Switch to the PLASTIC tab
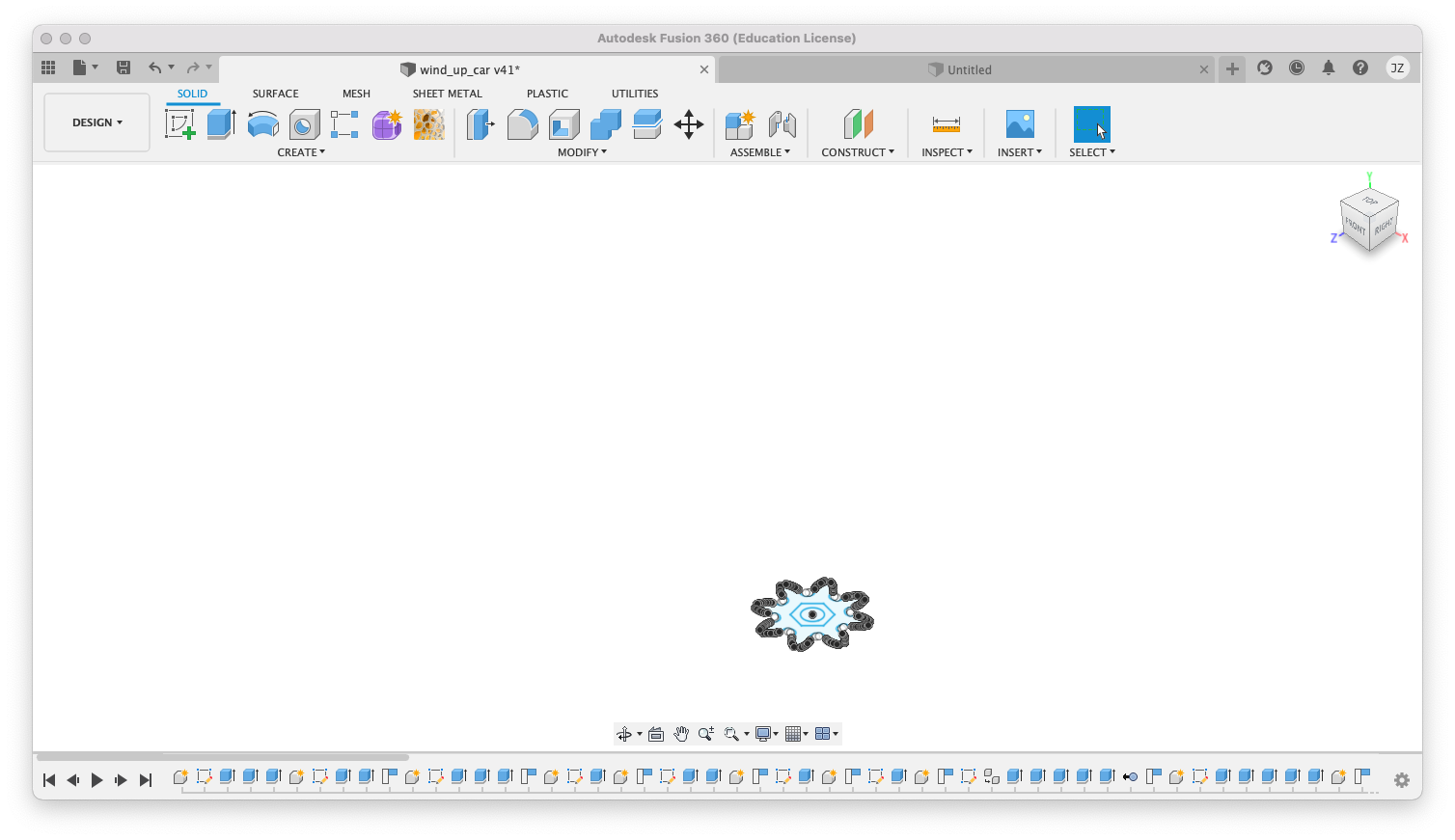The image size is (1455, 840). (x=547, y=94)
